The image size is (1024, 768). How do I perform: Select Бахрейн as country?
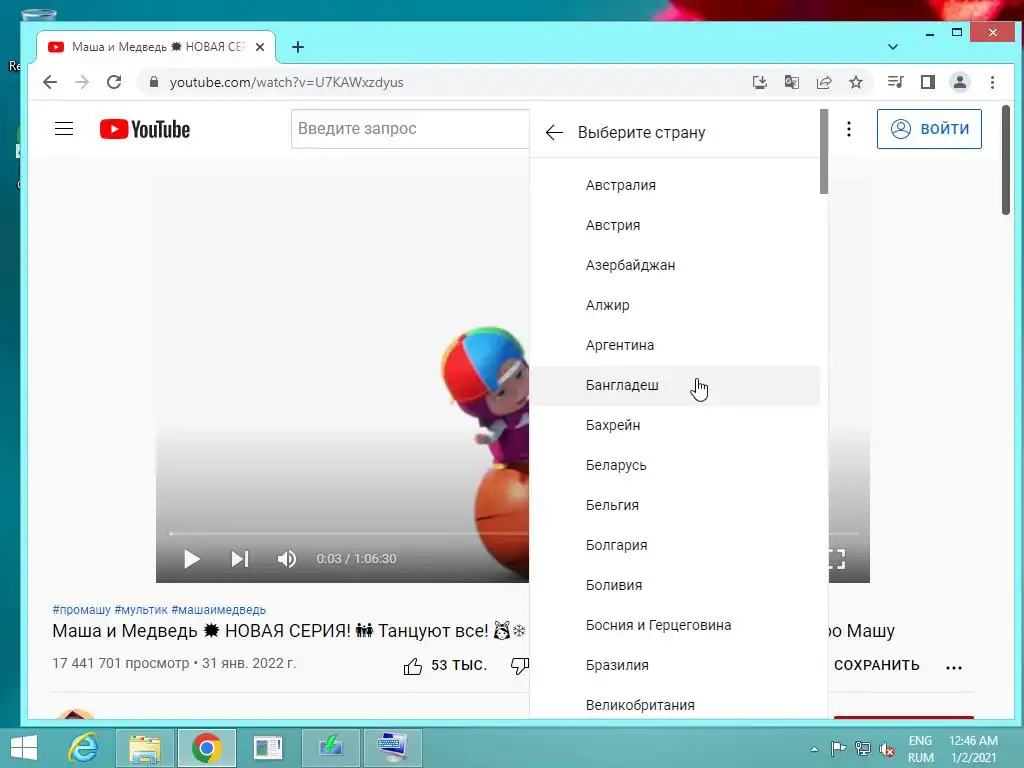click(675, 425)
